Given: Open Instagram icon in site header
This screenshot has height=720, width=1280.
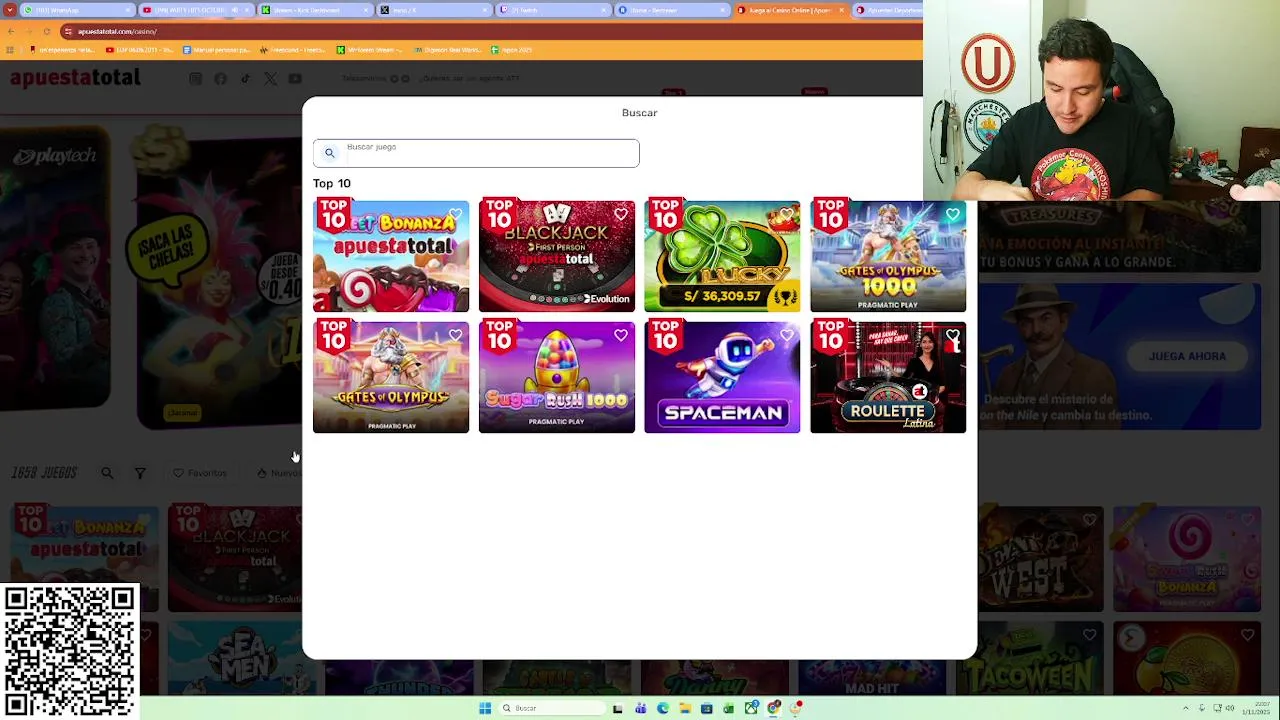Looking at the screenshot, I should tap(195, 78).
